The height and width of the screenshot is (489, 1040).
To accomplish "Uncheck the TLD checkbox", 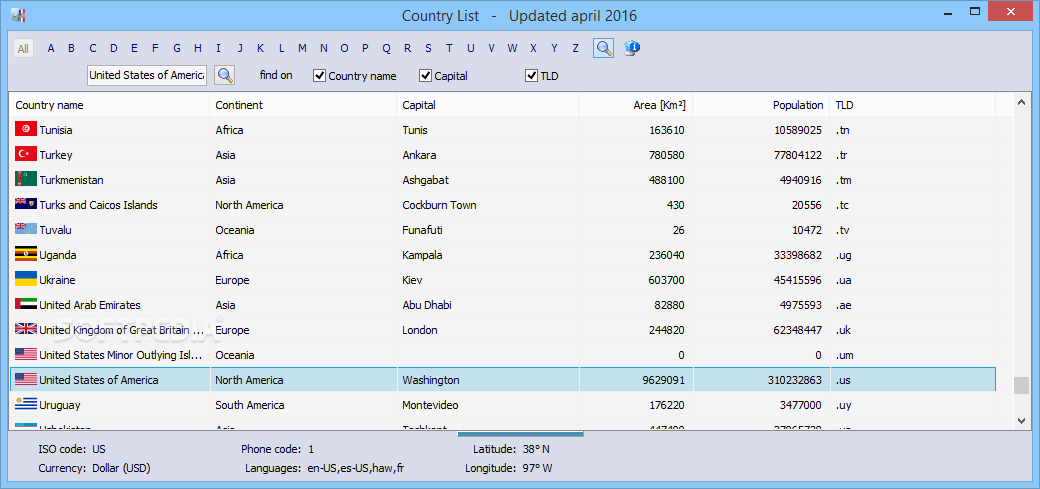I will (x=531, y=76).
